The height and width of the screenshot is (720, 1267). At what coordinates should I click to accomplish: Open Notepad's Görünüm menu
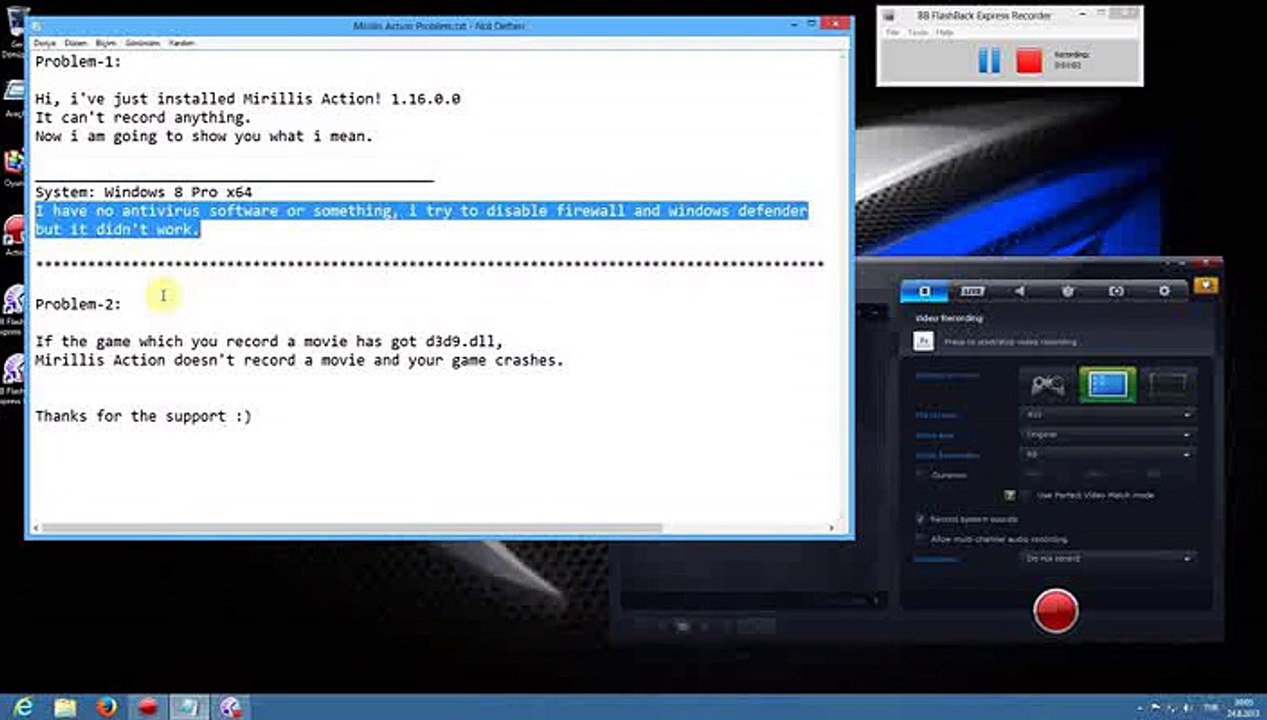pos(144,44)
